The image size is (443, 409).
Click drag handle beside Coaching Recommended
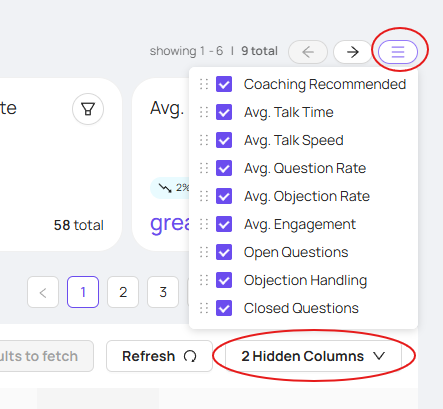(204, 84)
